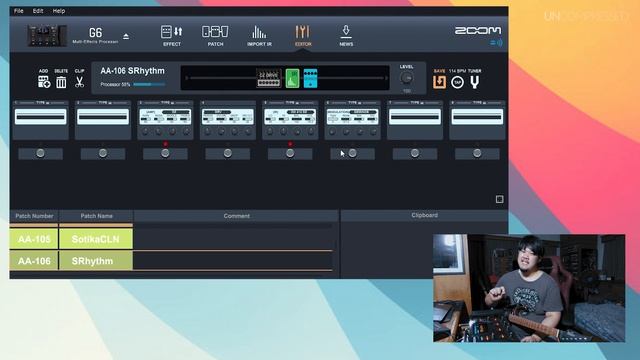Click comment field of AA-105 row
640x360 pixels.
(233, 239)
